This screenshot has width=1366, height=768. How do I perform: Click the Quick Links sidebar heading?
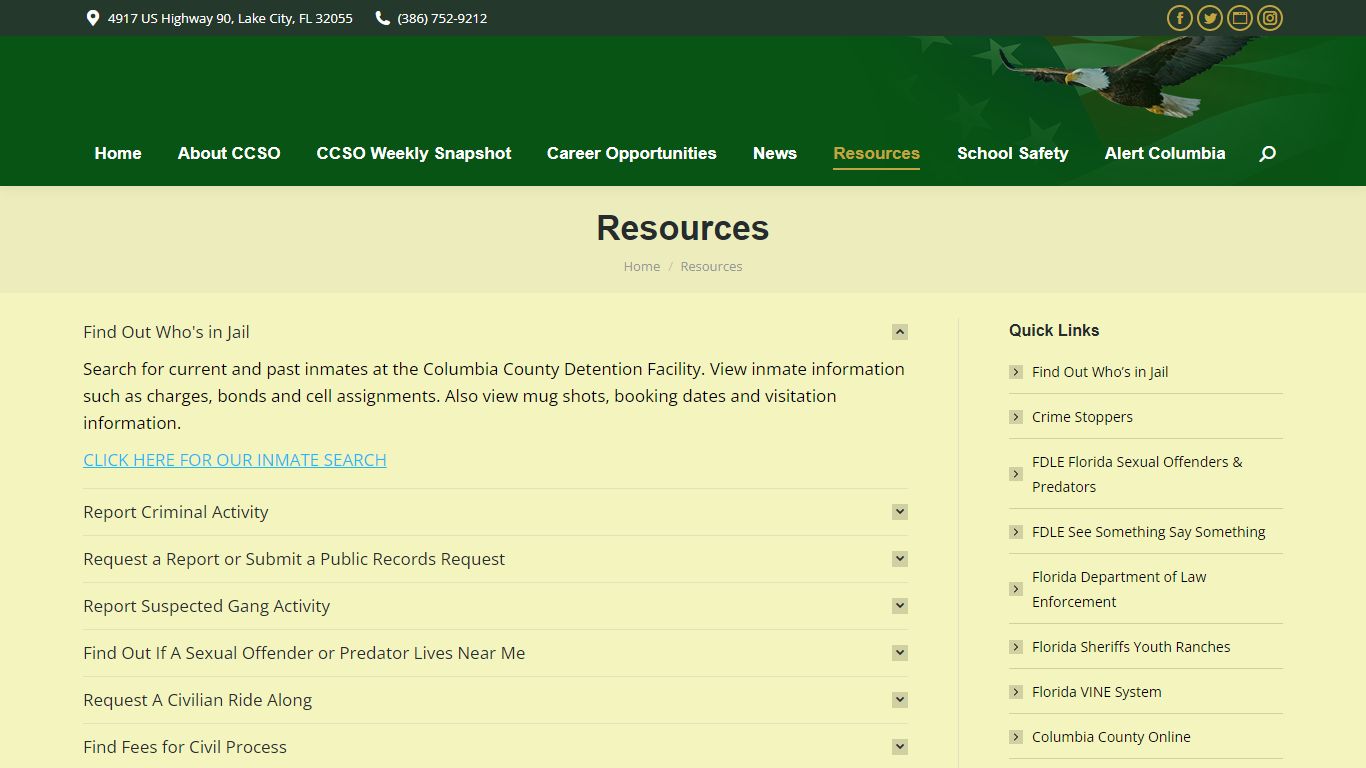pyautogui.click(x=1054, y=330)
